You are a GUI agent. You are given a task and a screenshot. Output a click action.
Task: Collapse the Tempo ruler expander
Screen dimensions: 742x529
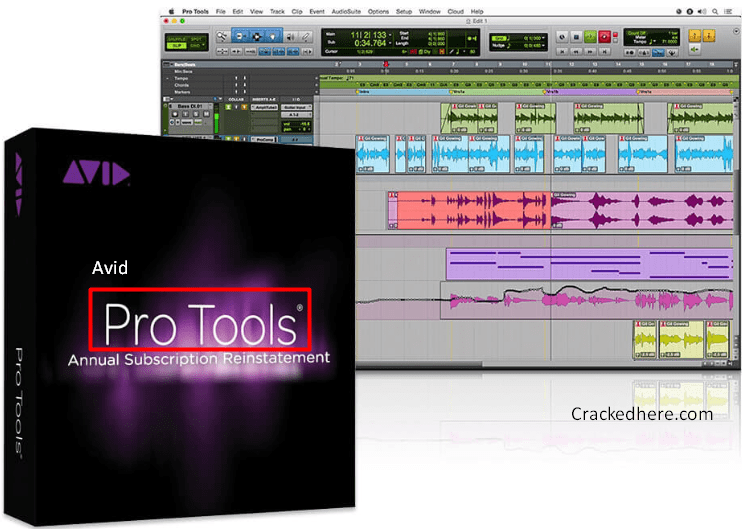coord(168,79)
